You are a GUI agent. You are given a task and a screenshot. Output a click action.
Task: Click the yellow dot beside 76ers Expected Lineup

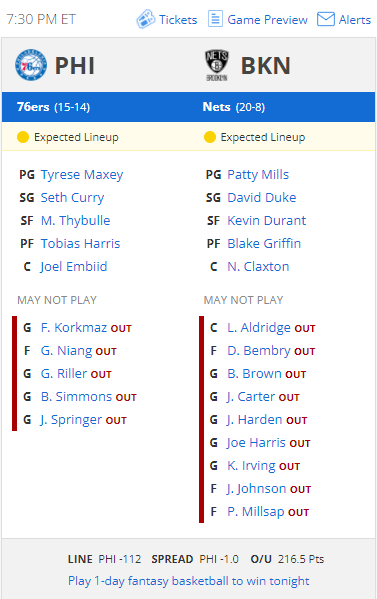[x=23, y=137]
